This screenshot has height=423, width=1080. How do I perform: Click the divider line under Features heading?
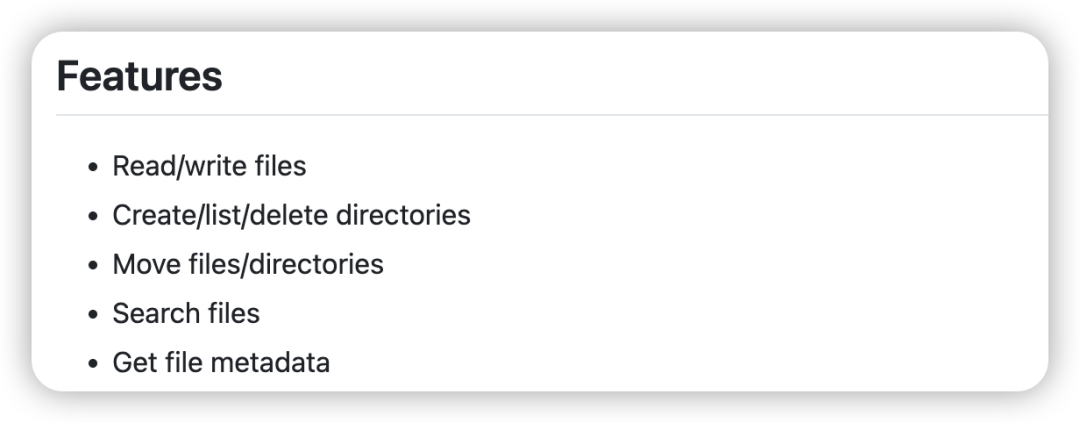[552, 115]
